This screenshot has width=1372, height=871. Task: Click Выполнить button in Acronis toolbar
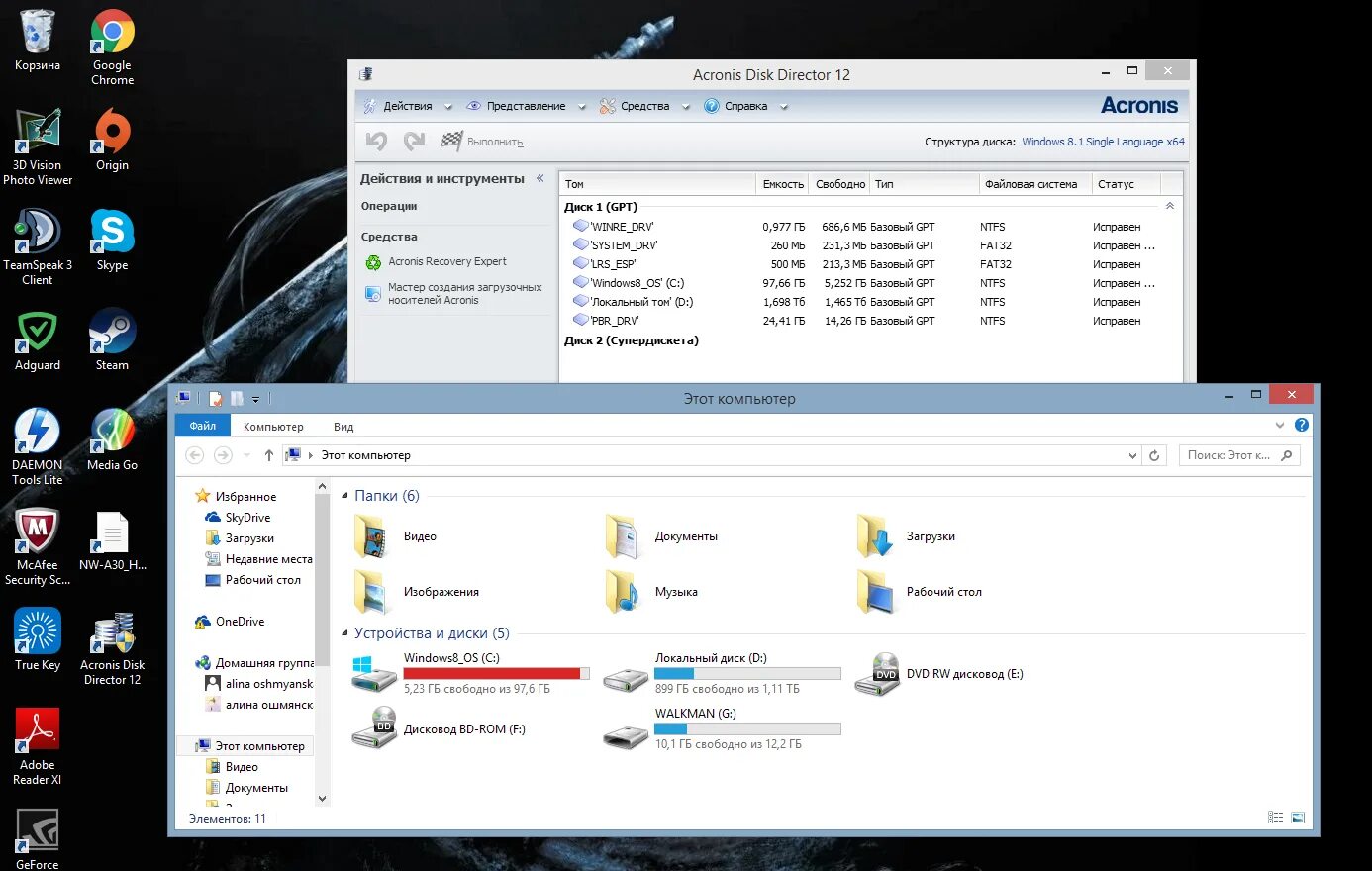point(495,143)
